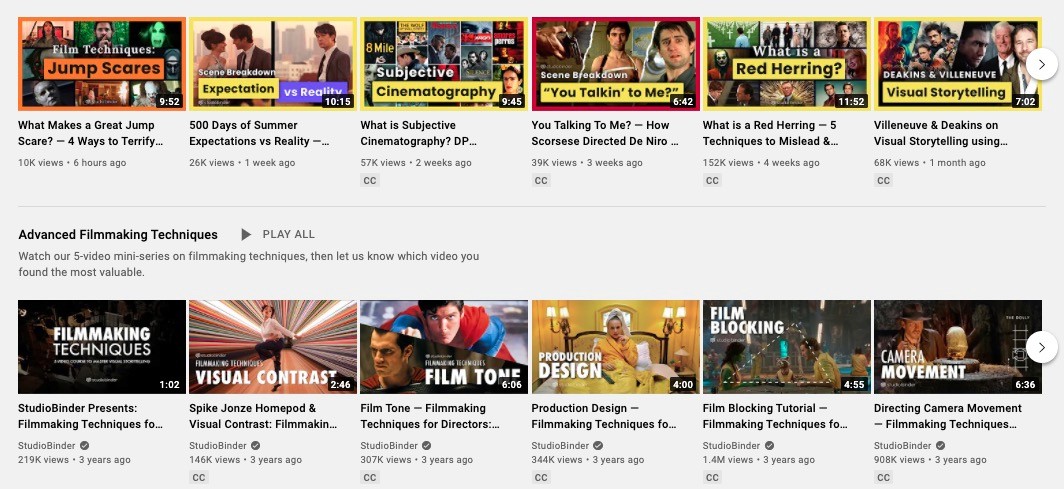The width and height of the screenshot is (1064, 489).
Task: Advance Advanced Filmmaking Techniques row with next arrow
Action: [1042, 347]
